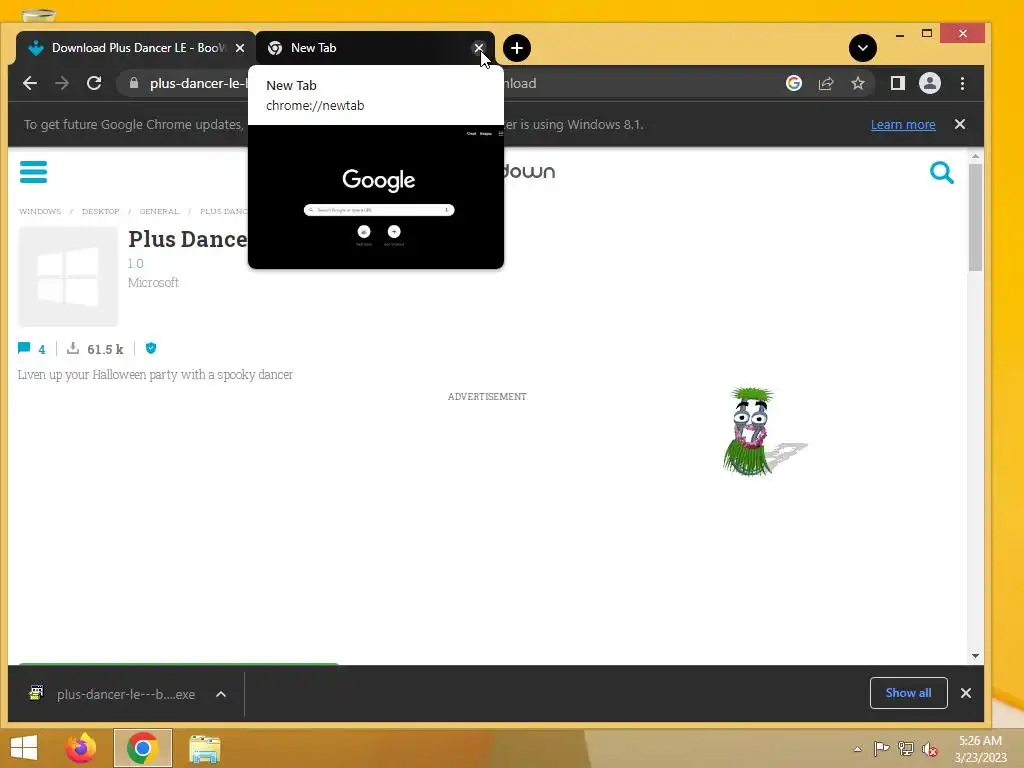Click the scrollbar down arrow

(x=975, y=656)
